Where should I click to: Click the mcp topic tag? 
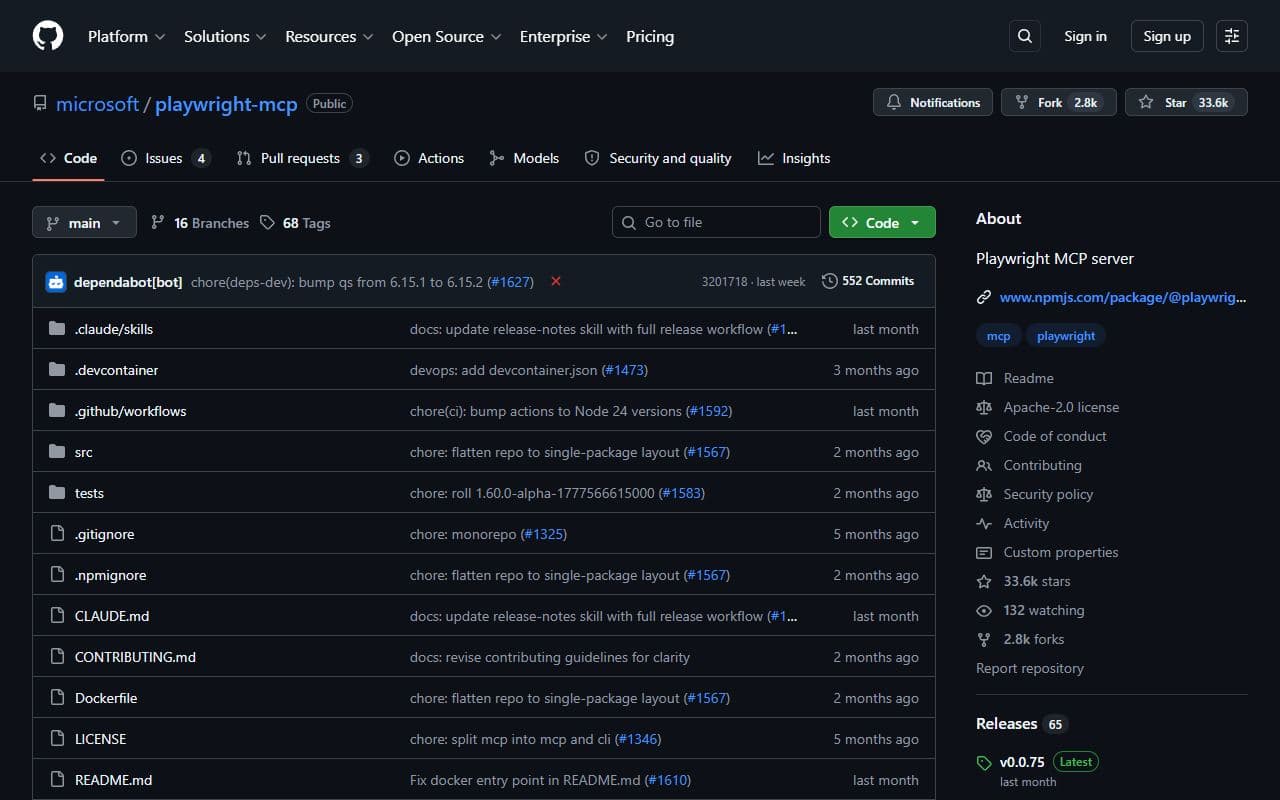click(x=998, y=336)
